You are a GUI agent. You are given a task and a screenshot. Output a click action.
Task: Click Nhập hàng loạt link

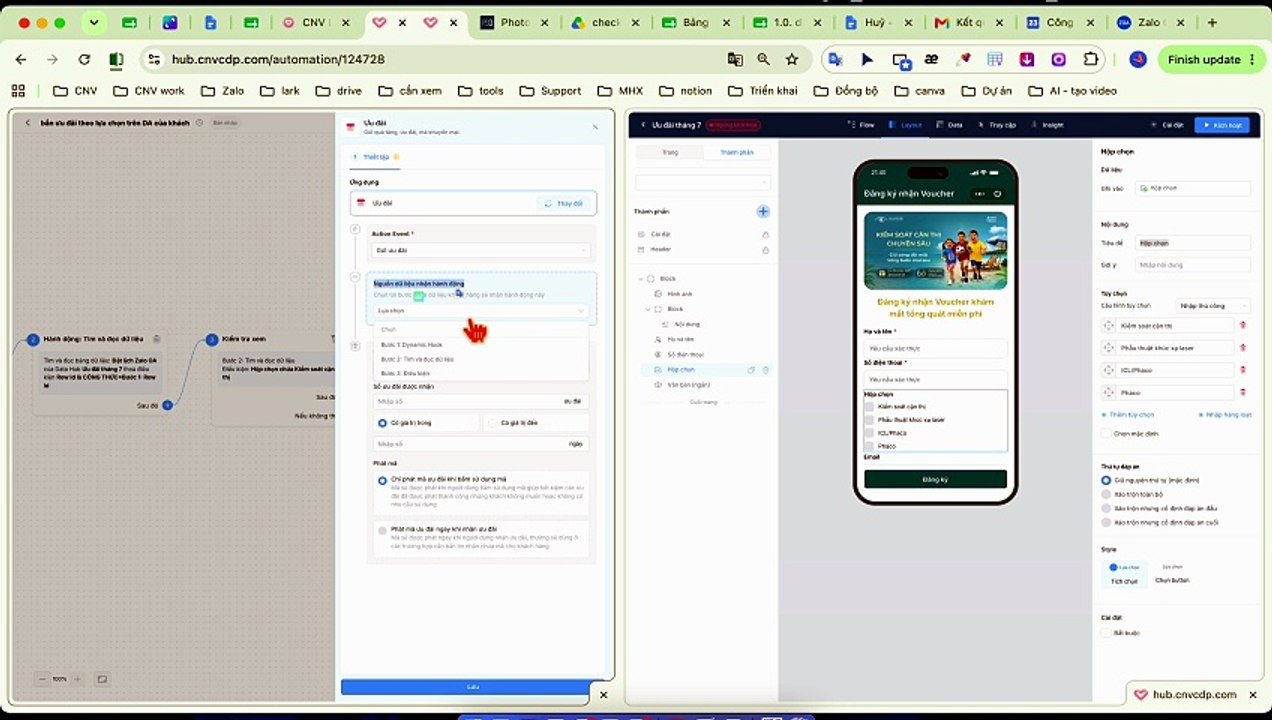pyautogui.click(x=1225, y=414)
